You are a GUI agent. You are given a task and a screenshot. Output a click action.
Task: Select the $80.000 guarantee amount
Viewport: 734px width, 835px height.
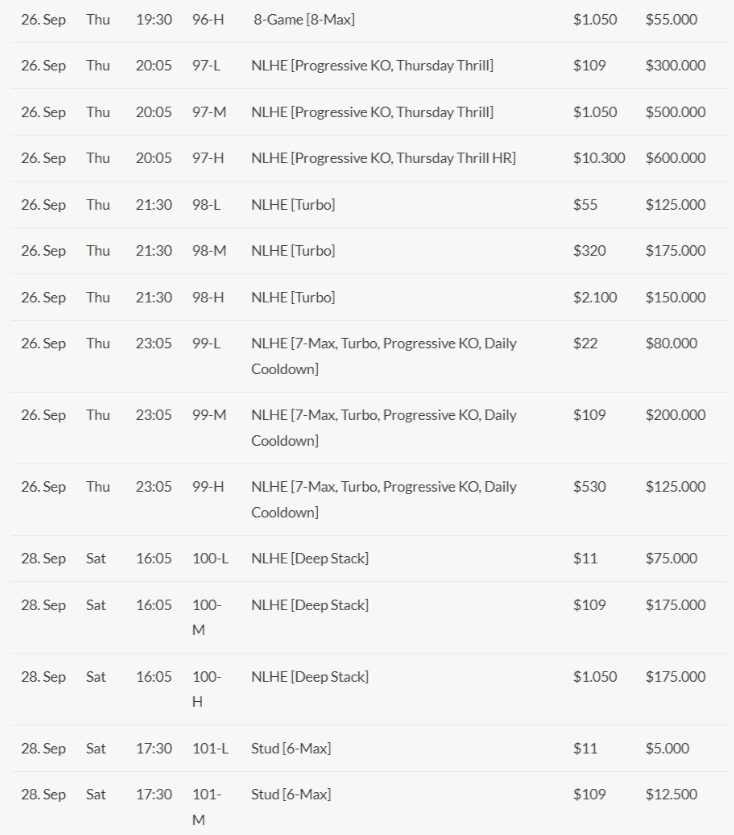(671, 343)
